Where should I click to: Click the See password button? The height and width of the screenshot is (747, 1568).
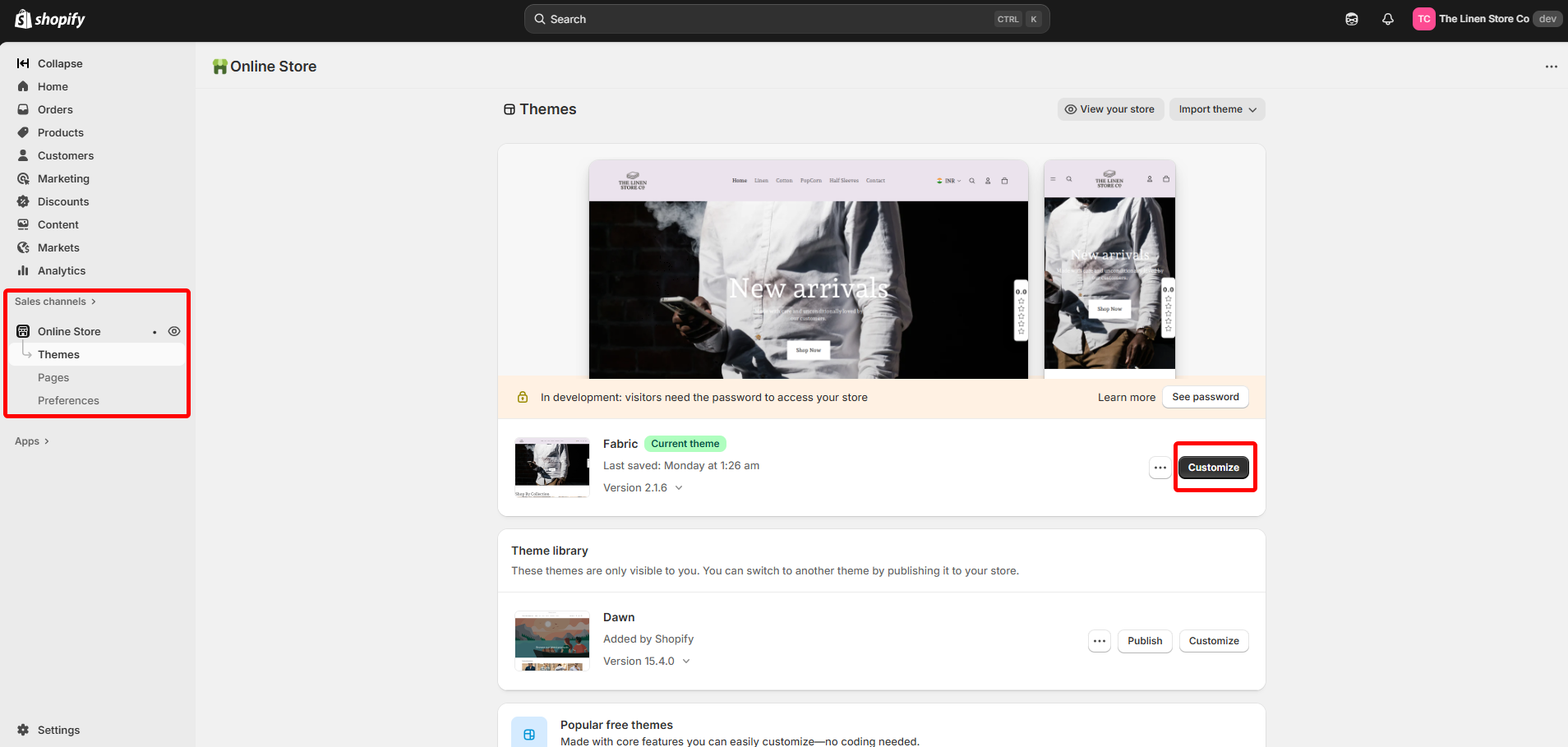click(x=1205, y=397)
